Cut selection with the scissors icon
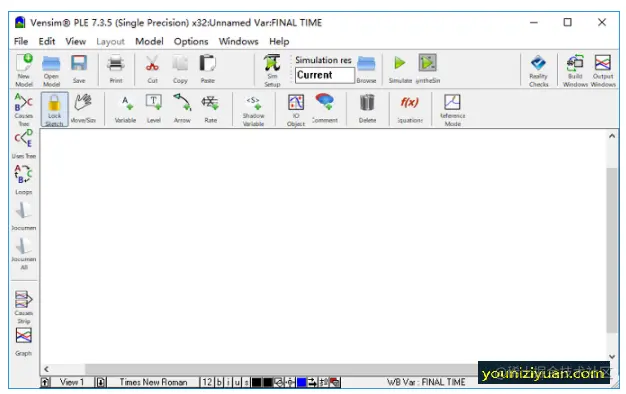626x394 pixels. (x=152, y=69)
